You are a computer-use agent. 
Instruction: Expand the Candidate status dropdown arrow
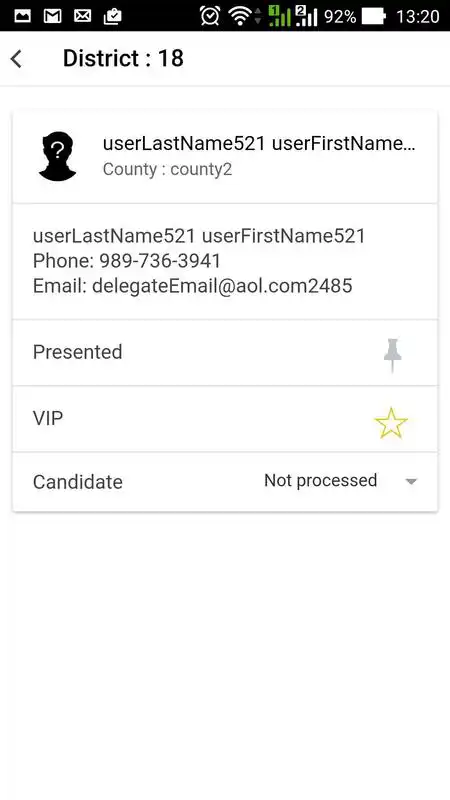click(x=411, y=481)
